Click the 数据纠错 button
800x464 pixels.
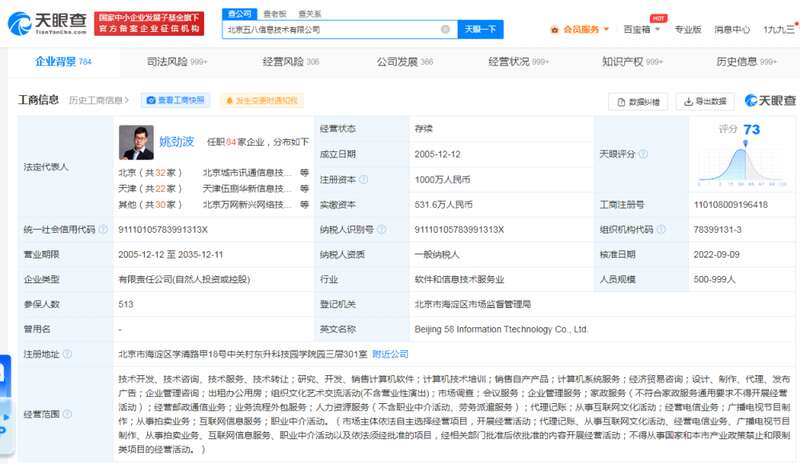(638, 102)
